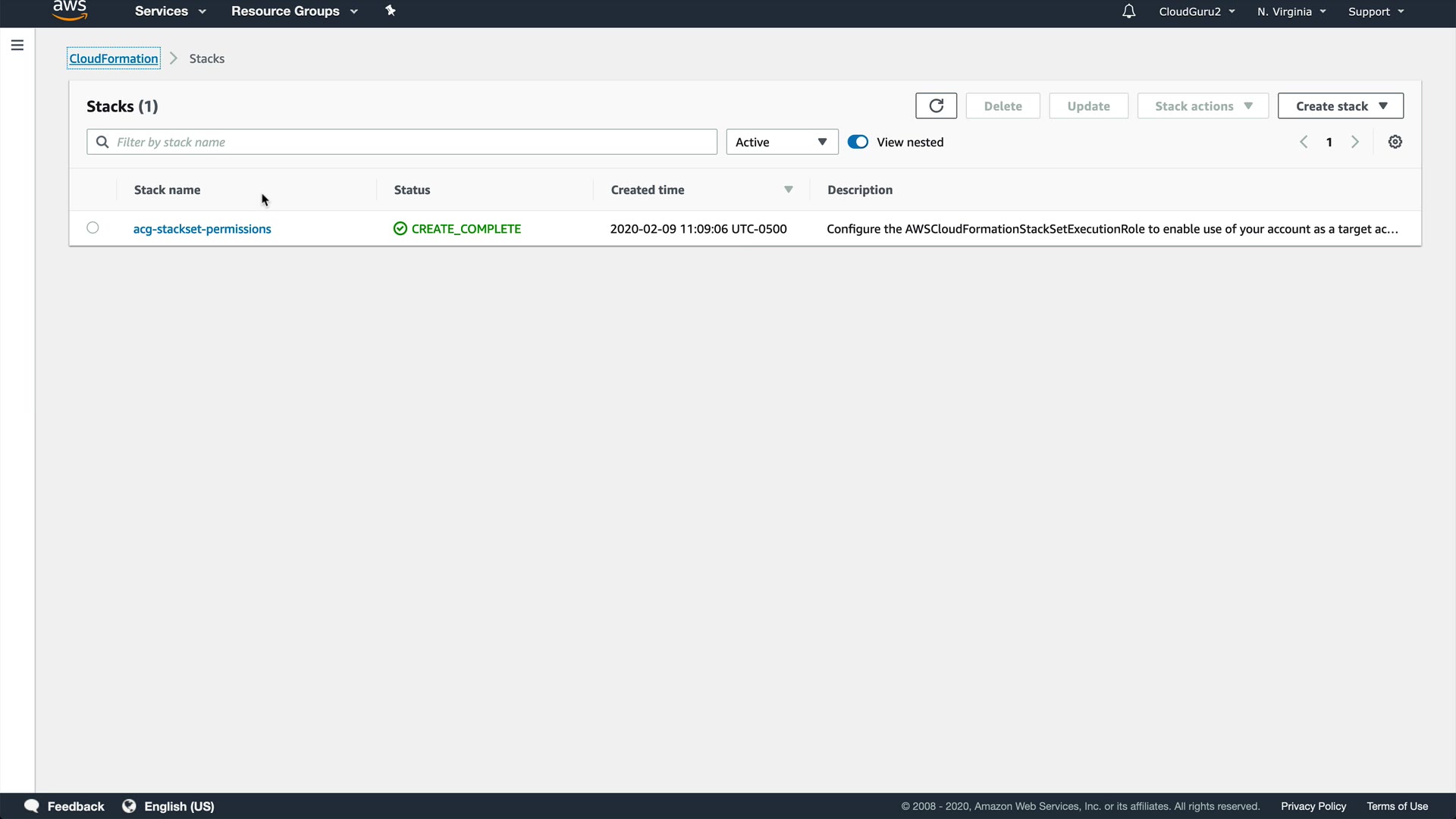The image size is (1456, 819).
Task: Open the acg-stackset-permissions stack link
Action: [202, 229]
